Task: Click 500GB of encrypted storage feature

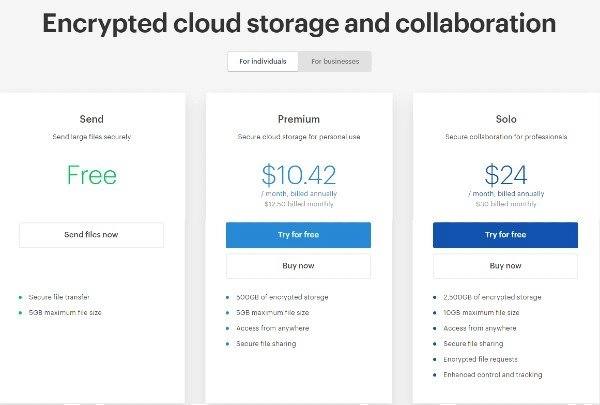Action: click(x=282, y=297)
